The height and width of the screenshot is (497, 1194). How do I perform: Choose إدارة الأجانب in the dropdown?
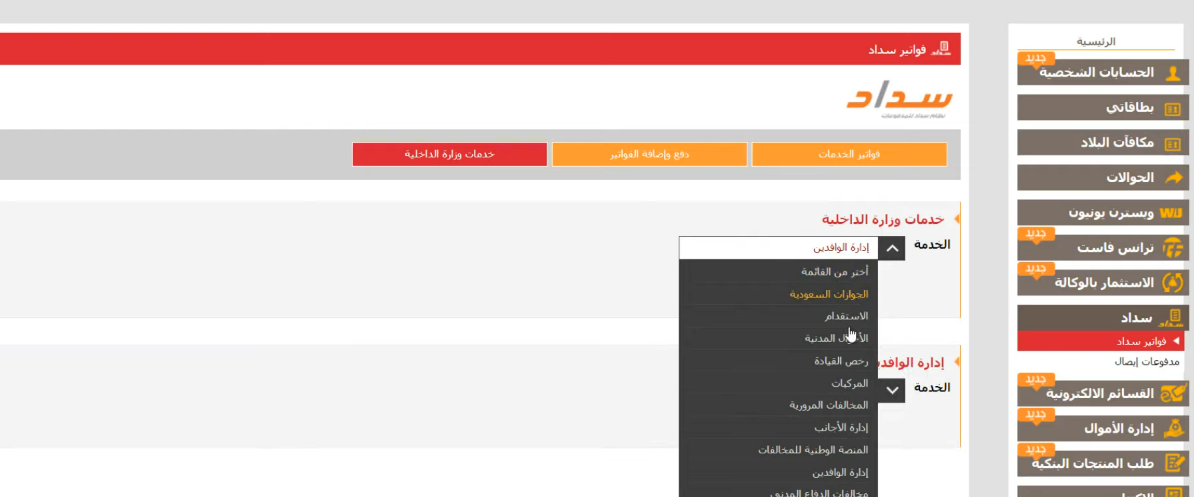[778, 428]
